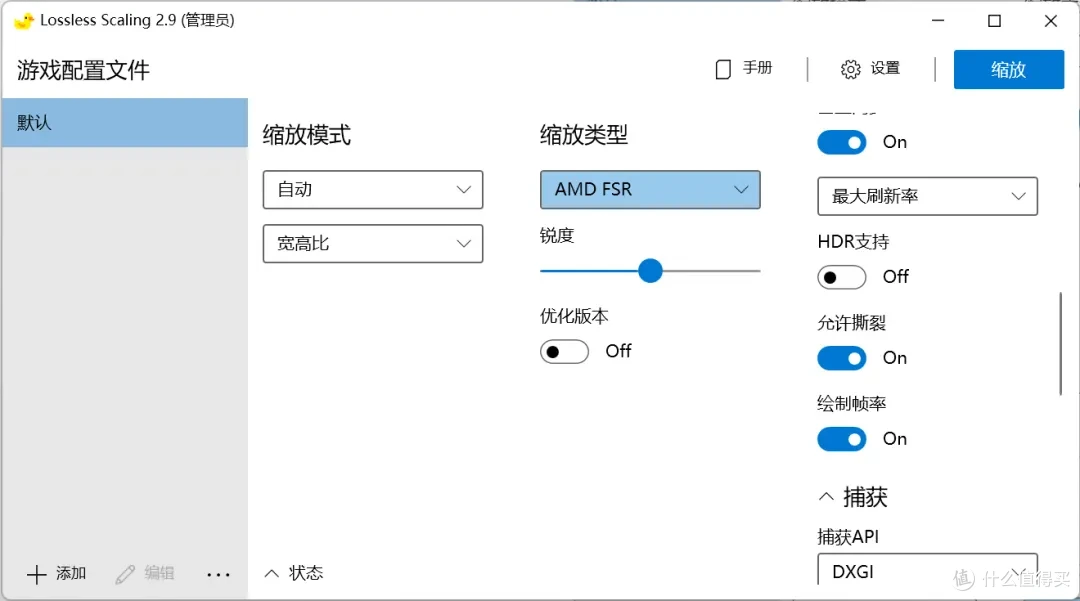Disable the 允许撕裂 switch
Screen dimensions: 1080x601
[842, 358]
